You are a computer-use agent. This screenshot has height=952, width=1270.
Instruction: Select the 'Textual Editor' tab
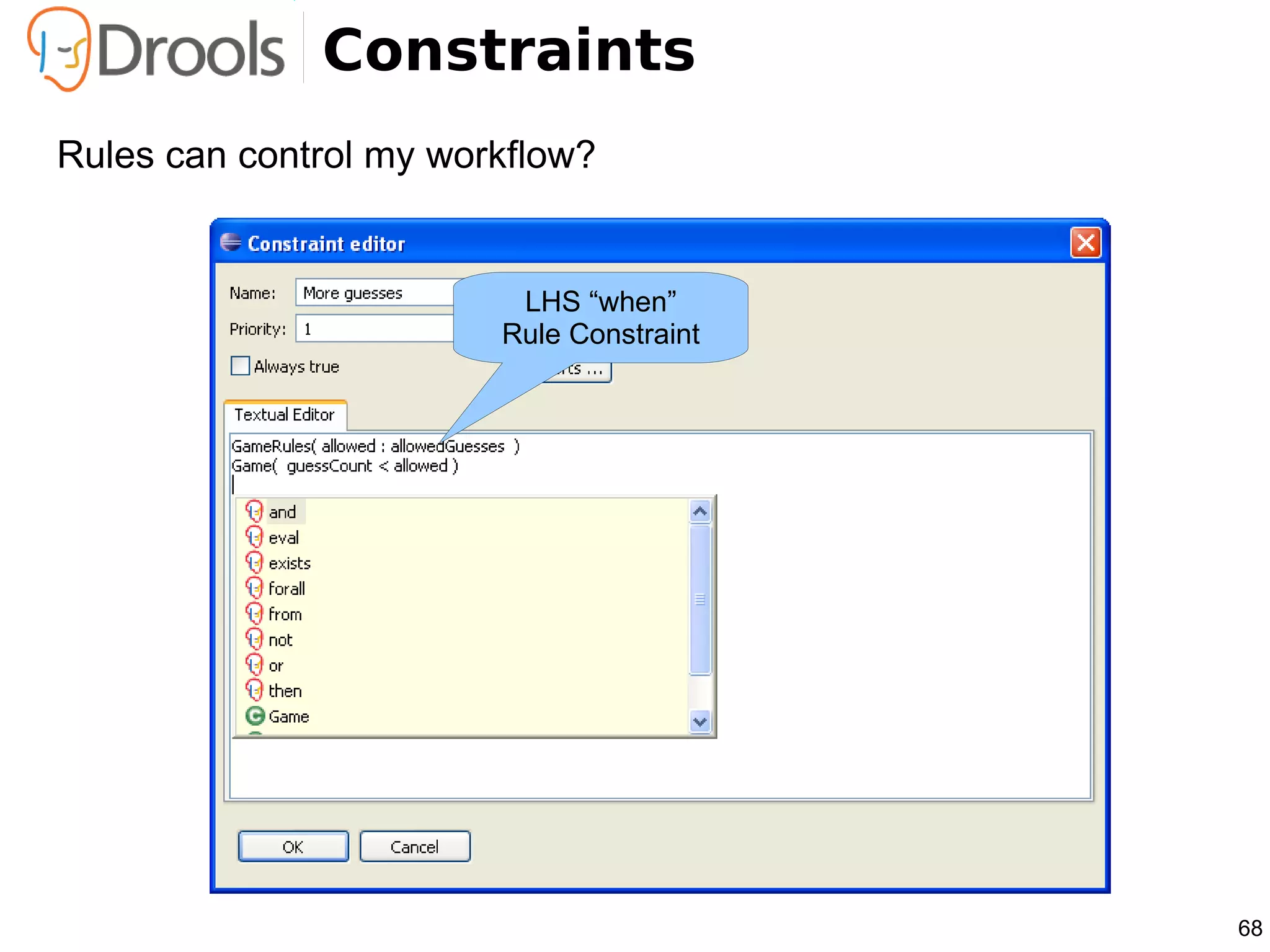[x=285, y=415]
